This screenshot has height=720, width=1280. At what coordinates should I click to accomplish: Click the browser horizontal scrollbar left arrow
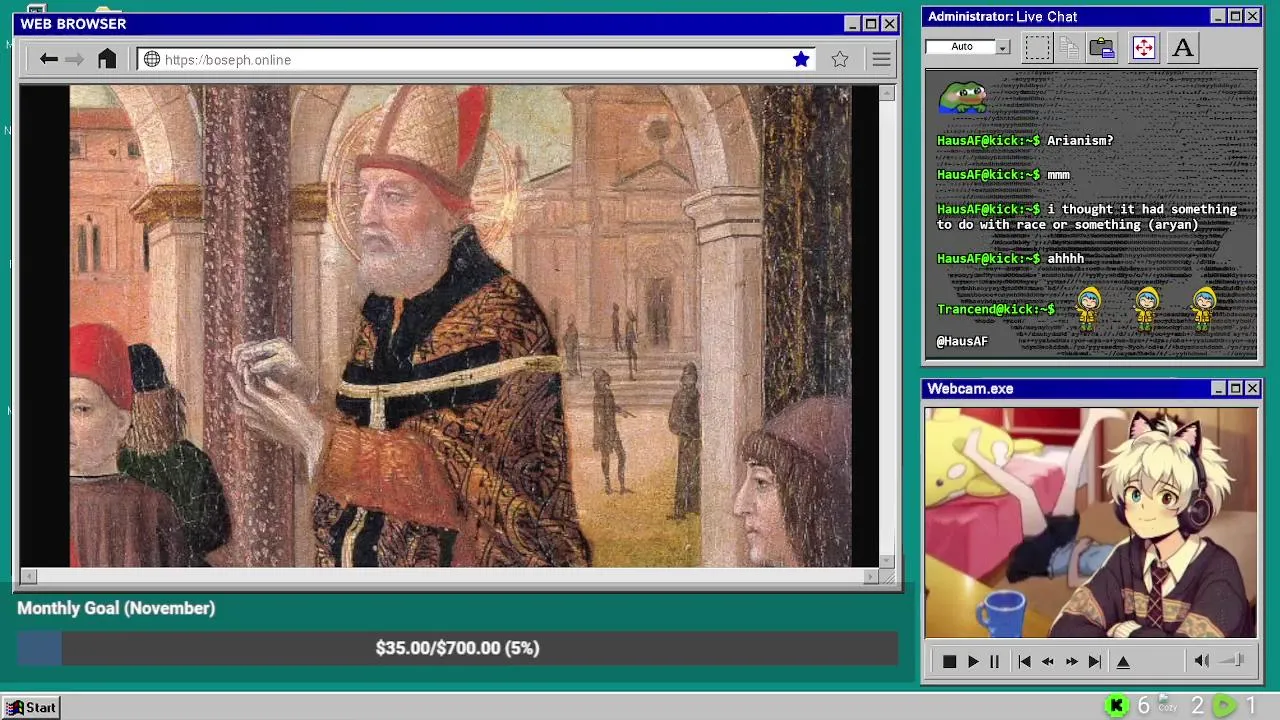[28, 576]
